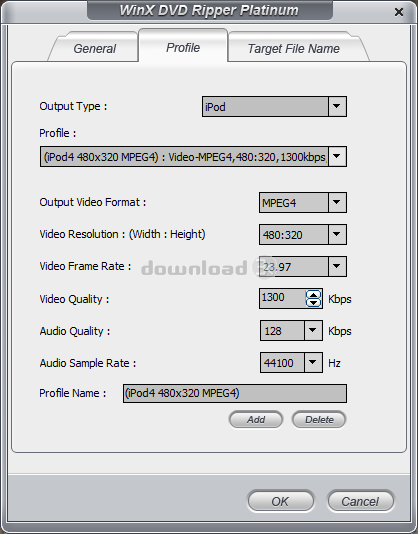This screenshot has width=418, height=534.
Task: Expand the Audio Sample Rate dropdown
Action: click(313, 362)
